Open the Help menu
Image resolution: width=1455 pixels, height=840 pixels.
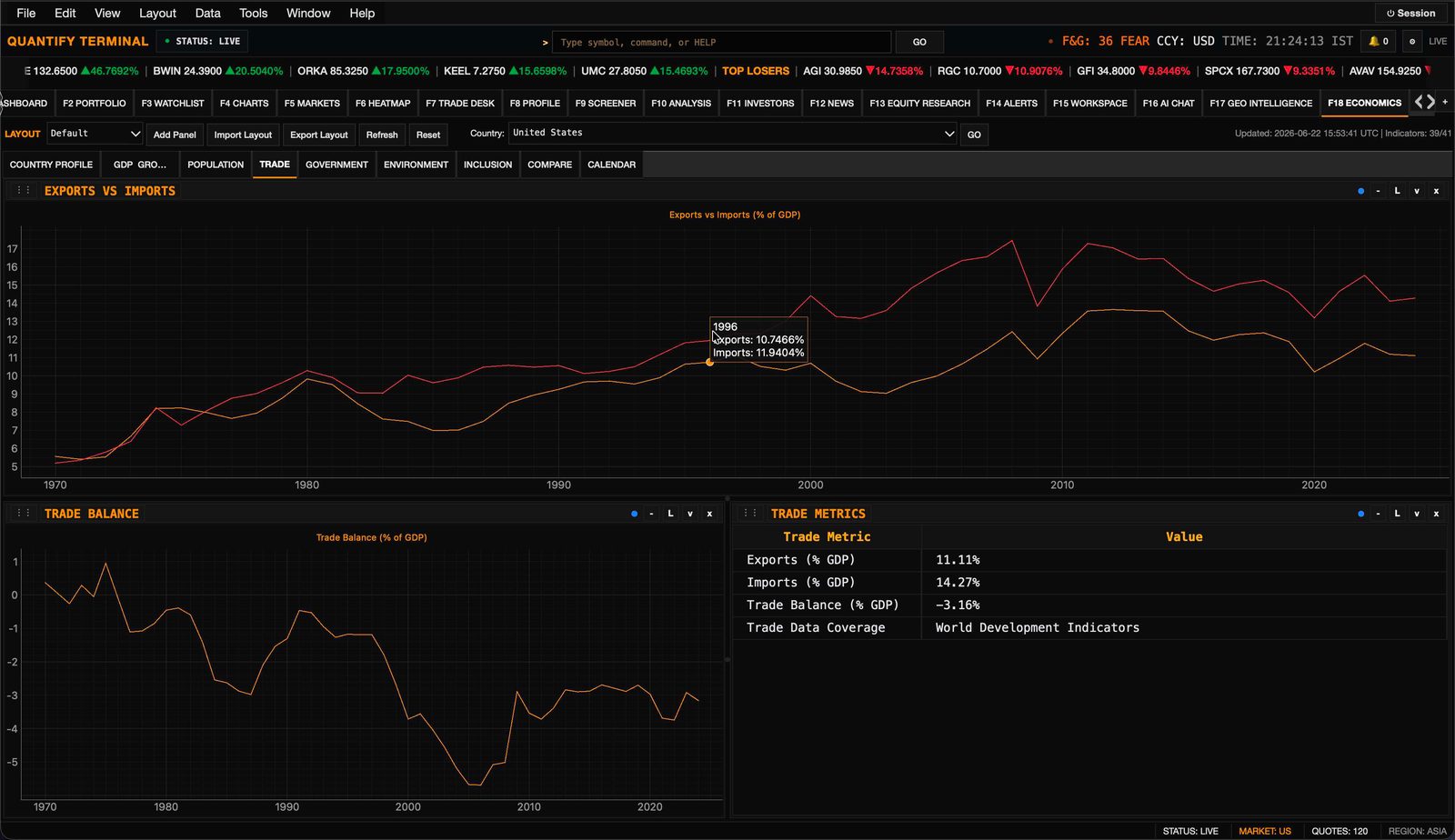[x=362, y=13]
